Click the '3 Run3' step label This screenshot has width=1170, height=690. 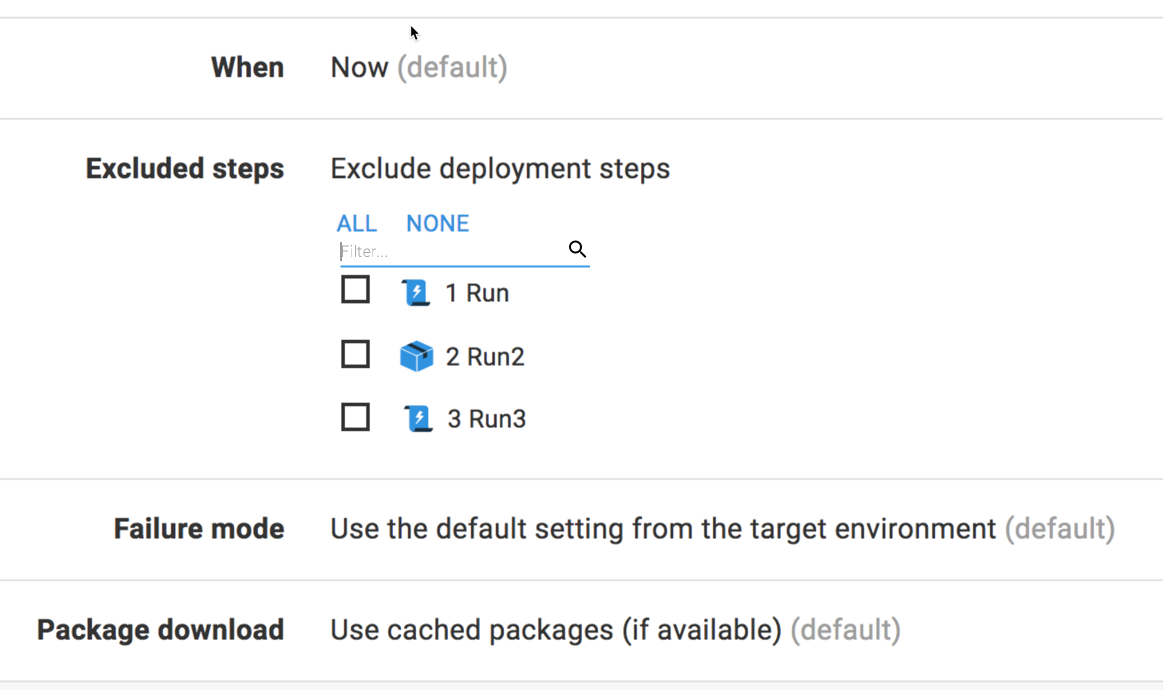click(487, 419)
